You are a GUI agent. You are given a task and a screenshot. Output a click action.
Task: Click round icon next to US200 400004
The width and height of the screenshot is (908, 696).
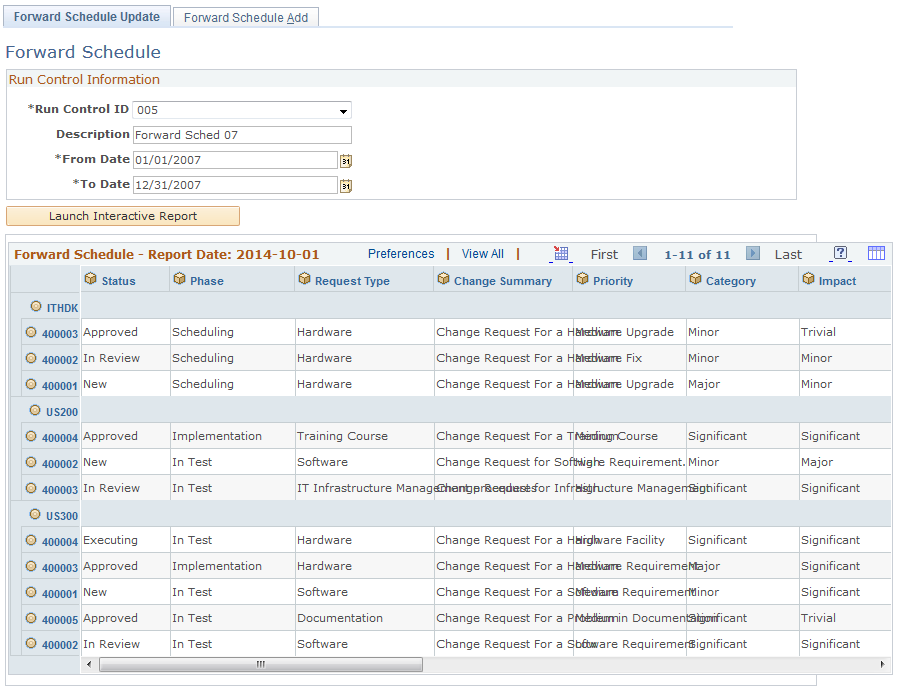click(x=31, y=437)
